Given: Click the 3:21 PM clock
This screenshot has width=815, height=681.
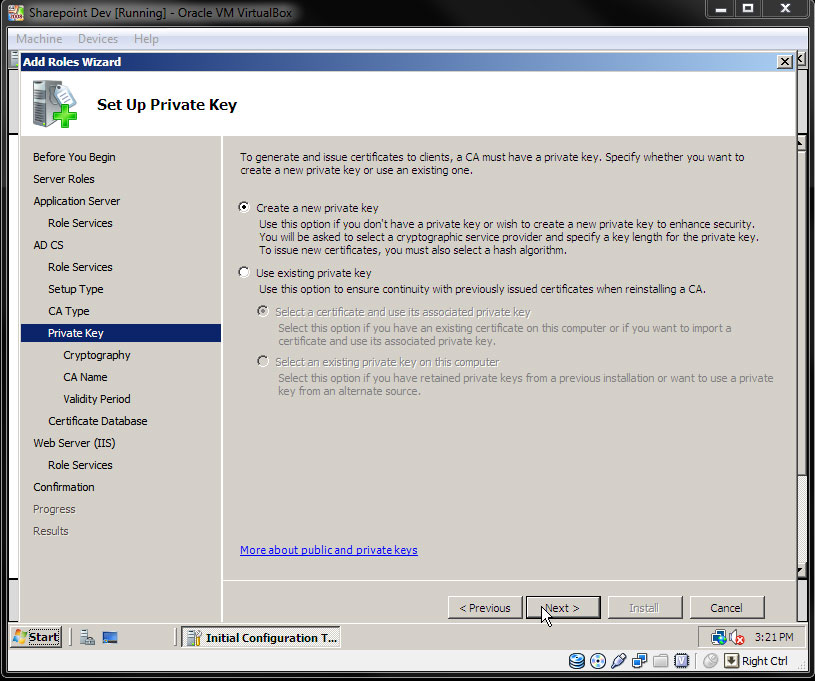Looking at the screenshot, I should [774, 637].
